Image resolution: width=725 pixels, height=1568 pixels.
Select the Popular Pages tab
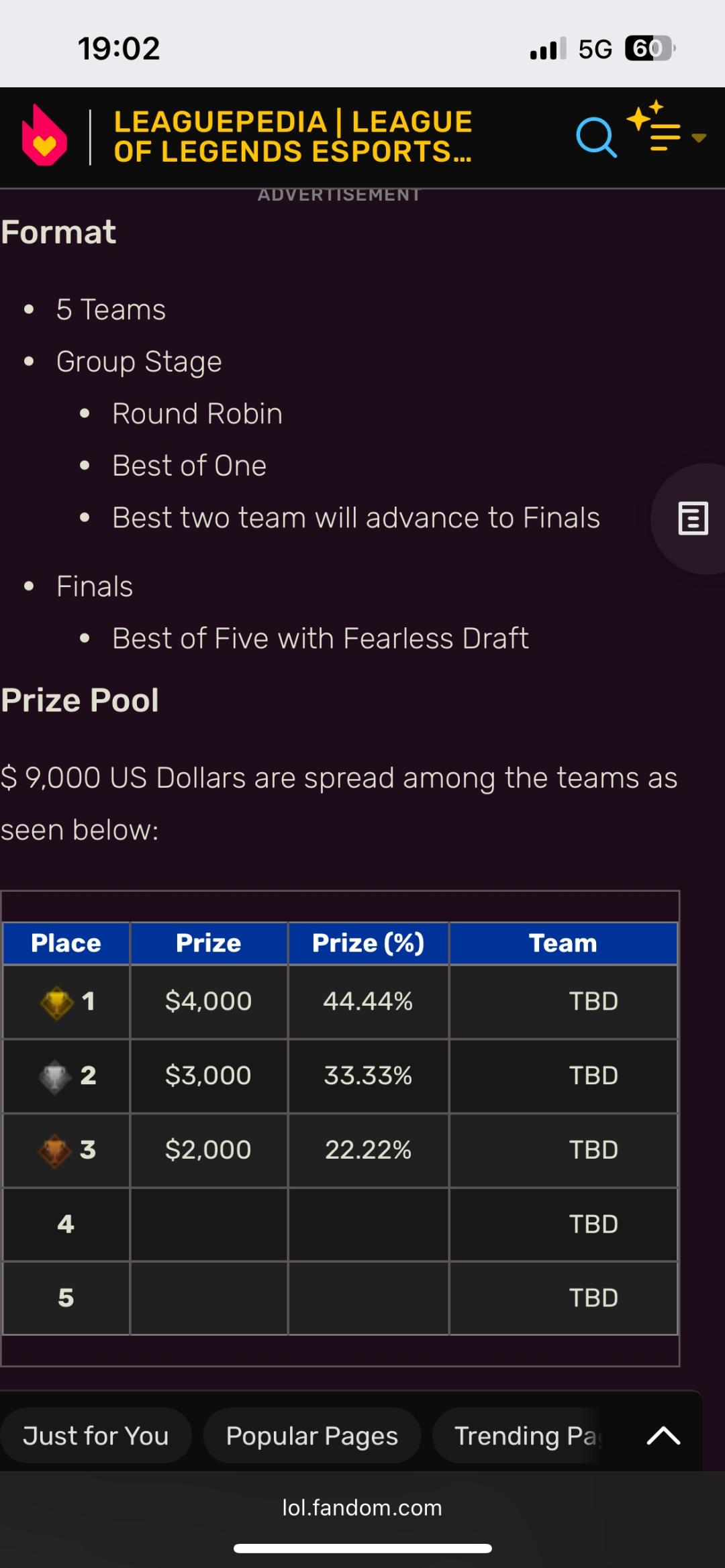tap(312, 1436)
